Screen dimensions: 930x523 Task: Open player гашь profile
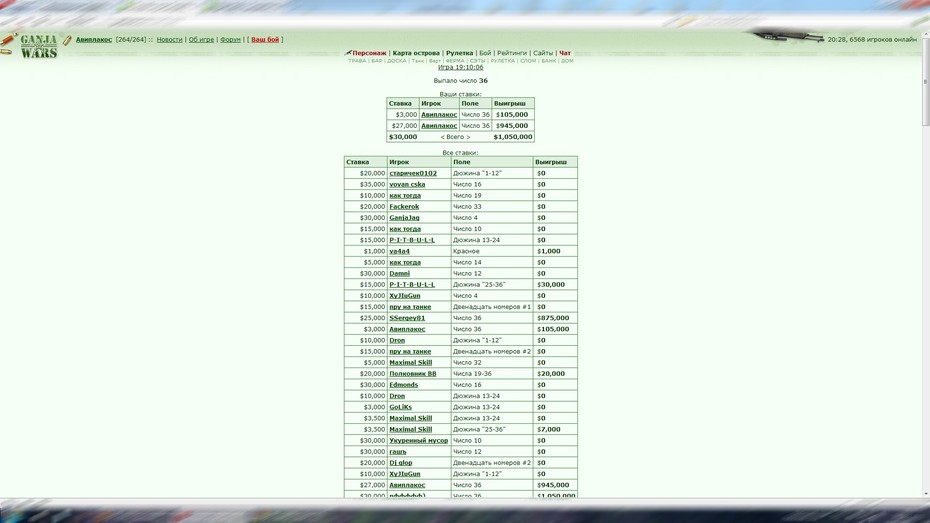pyautogui.click(x=397, y=452)
